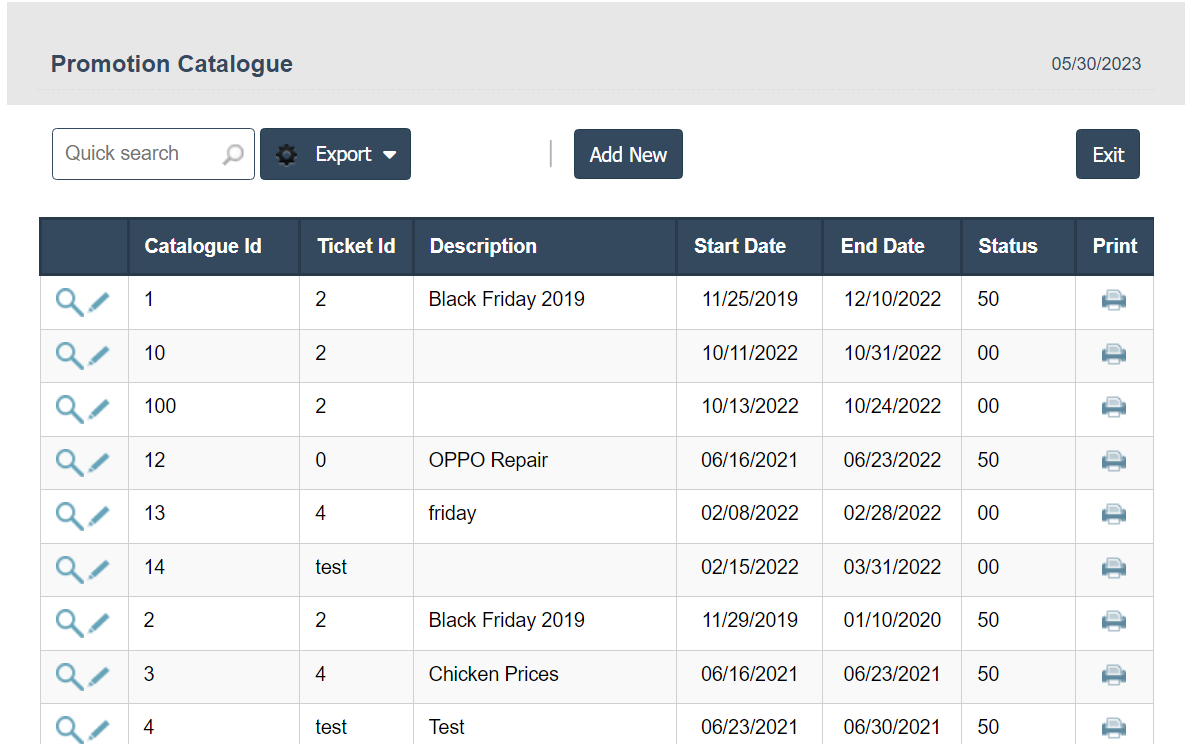This screenshot has width=1188, height=744.
Task: Sort by the Status column header
Action: tap(1007, 246)
